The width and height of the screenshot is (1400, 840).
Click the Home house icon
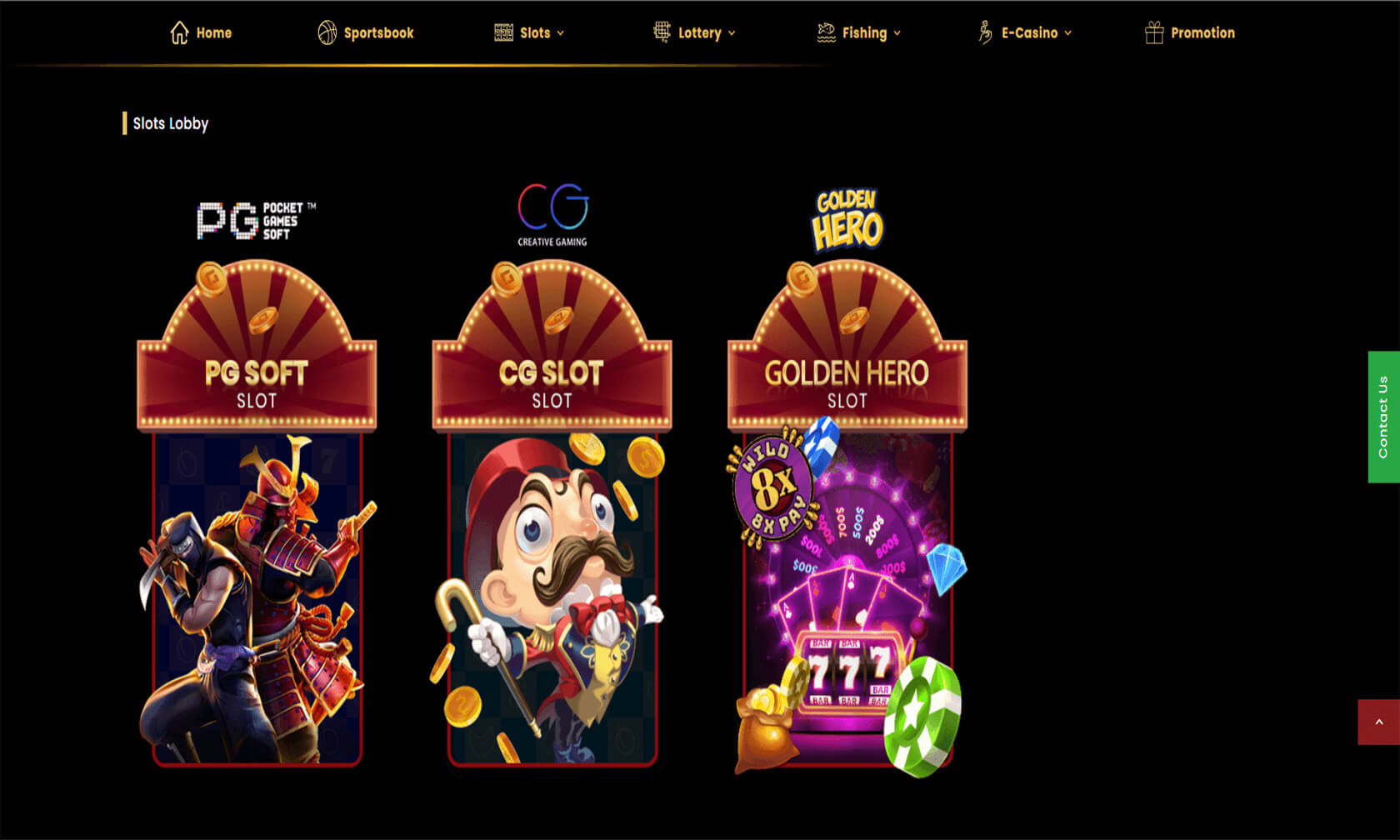pos(179,32)
